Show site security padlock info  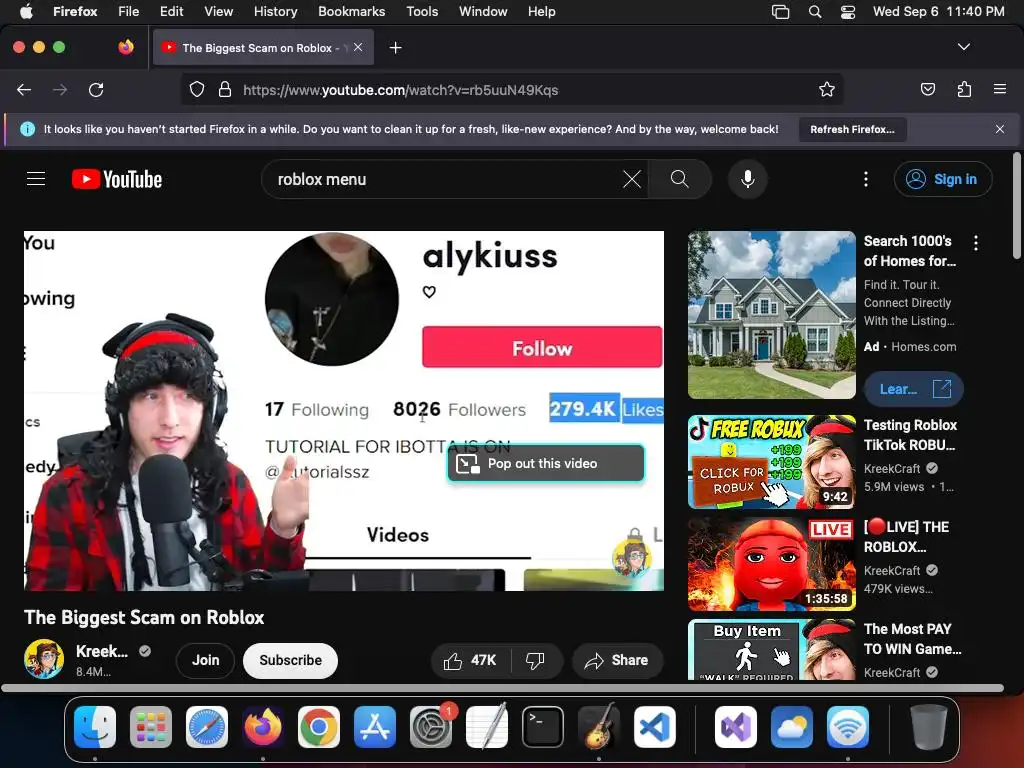pyautogui.click(x=225, y=89)
